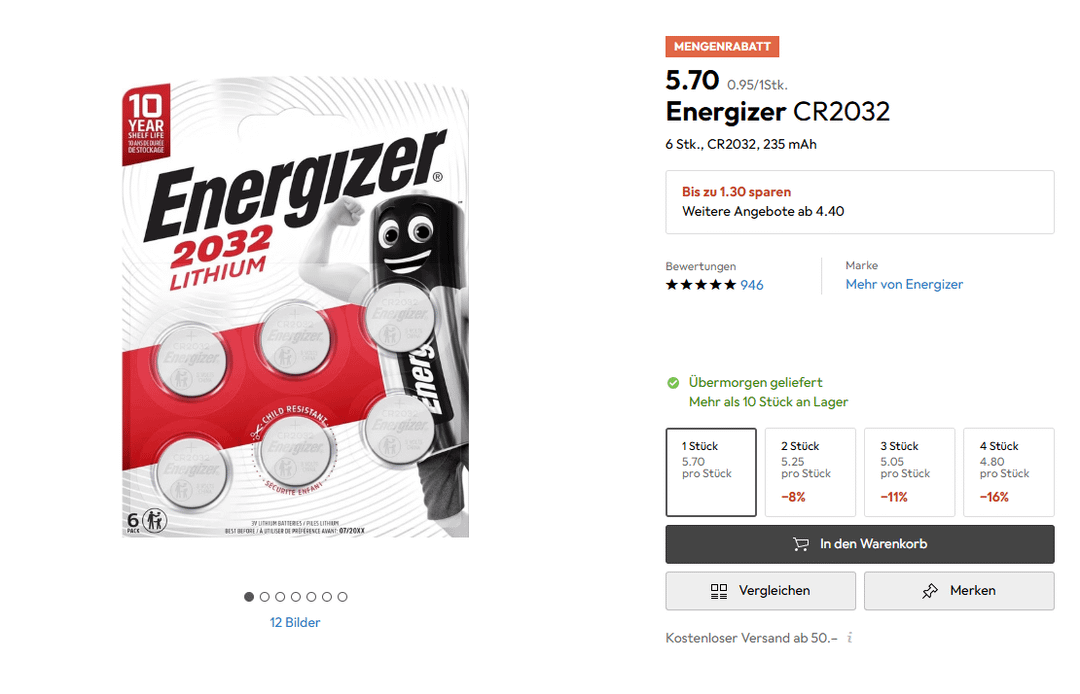Add item with In den Warenkorb button

point(860,545)
